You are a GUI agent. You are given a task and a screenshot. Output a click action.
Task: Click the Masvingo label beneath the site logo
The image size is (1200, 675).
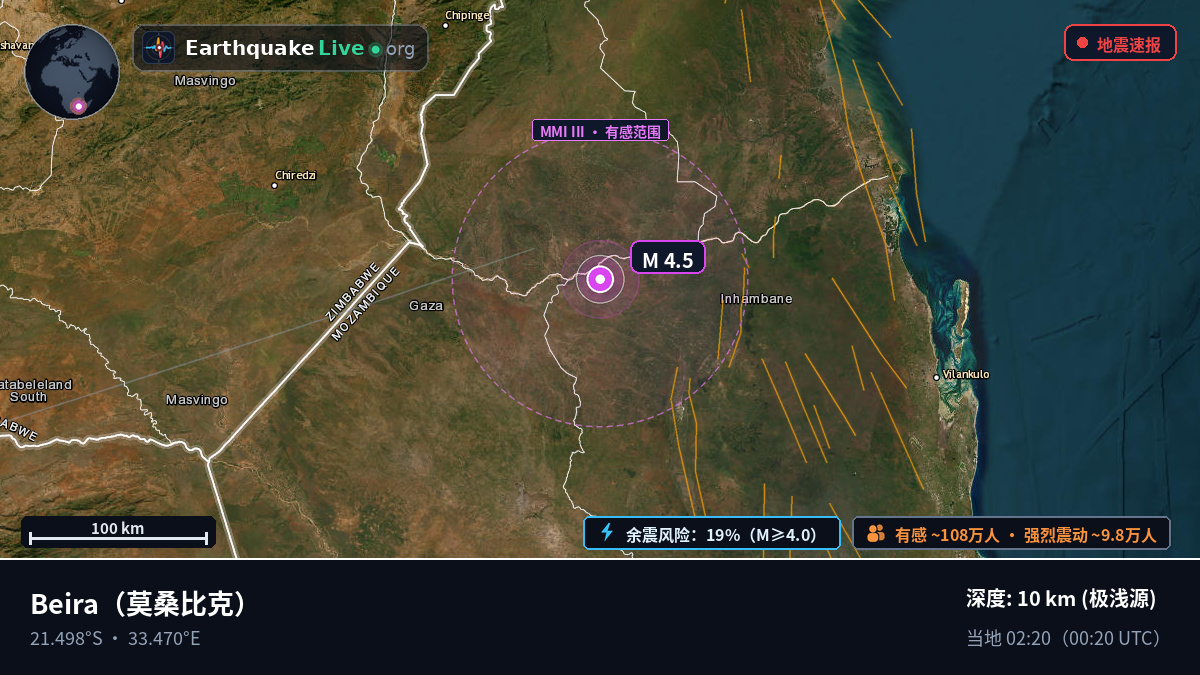click(x=205, y=80)
